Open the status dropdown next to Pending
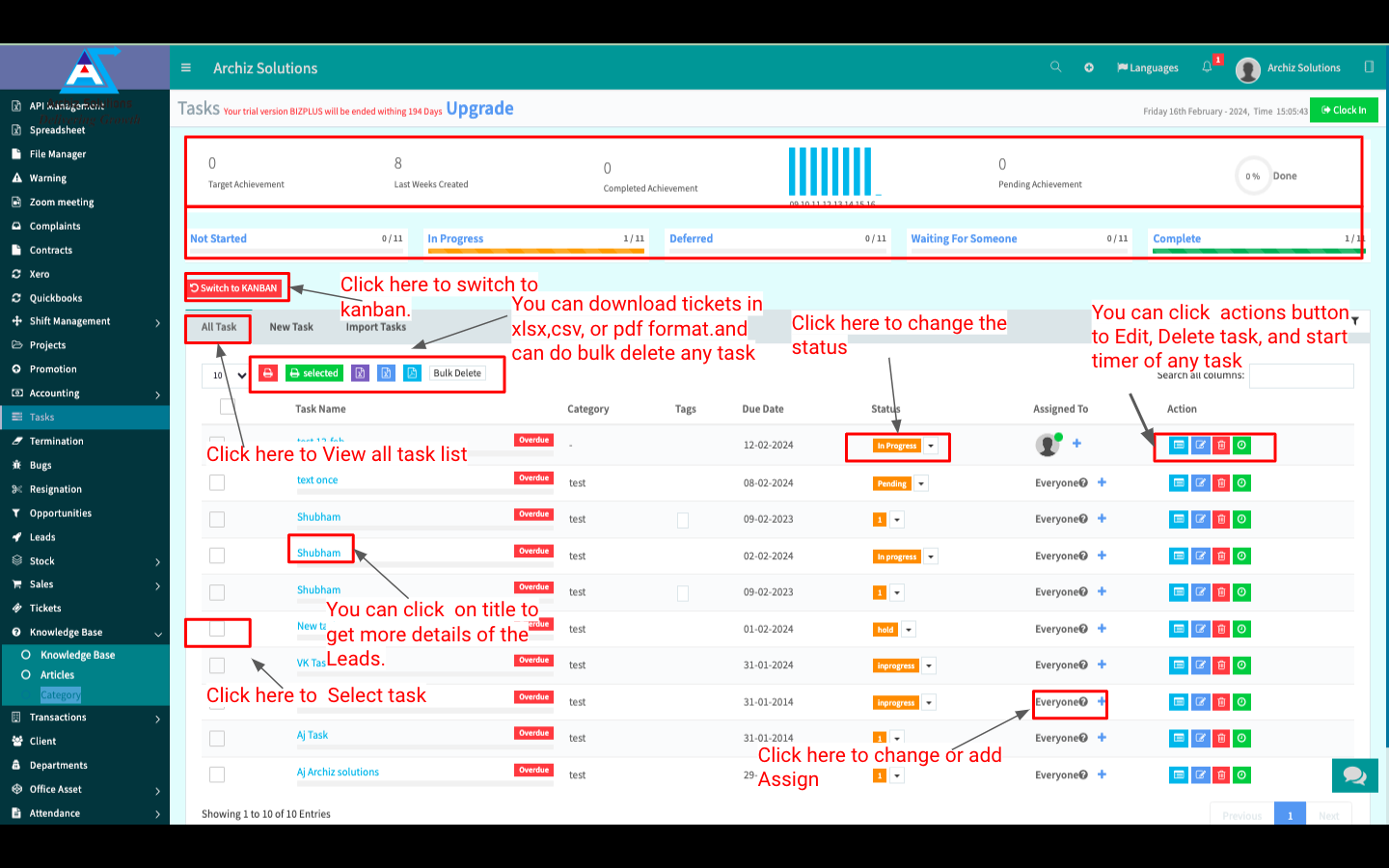 tap(921, 483)
